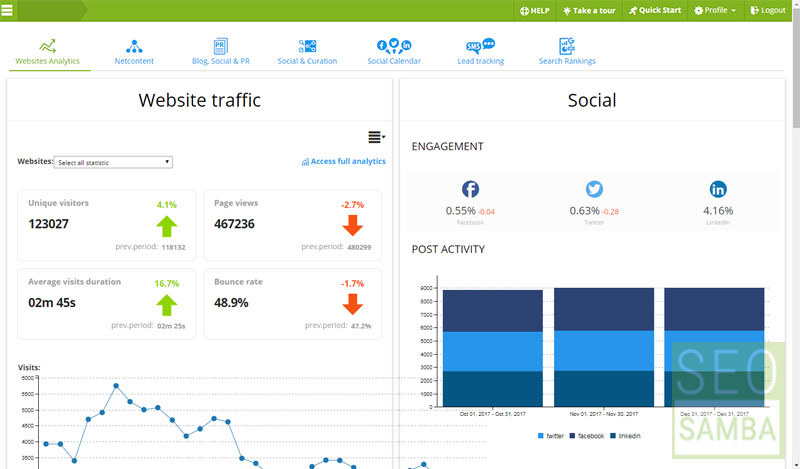The width and height of the screenshot is (800, 469).
Task: Open the hamburger menu icon
Action: [x=7, y=10]
